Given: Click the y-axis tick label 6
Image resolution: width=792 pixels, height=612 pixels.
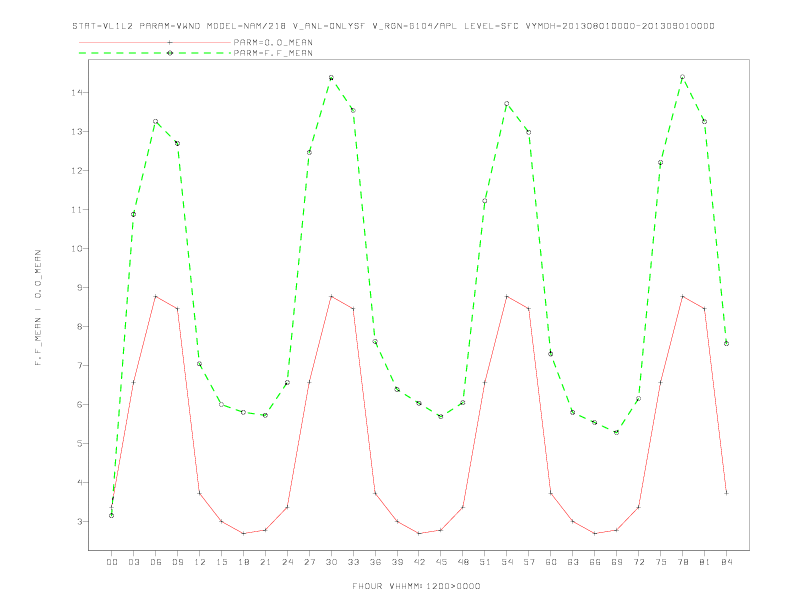Looking at the screenshot, I should tap(79, 404).
